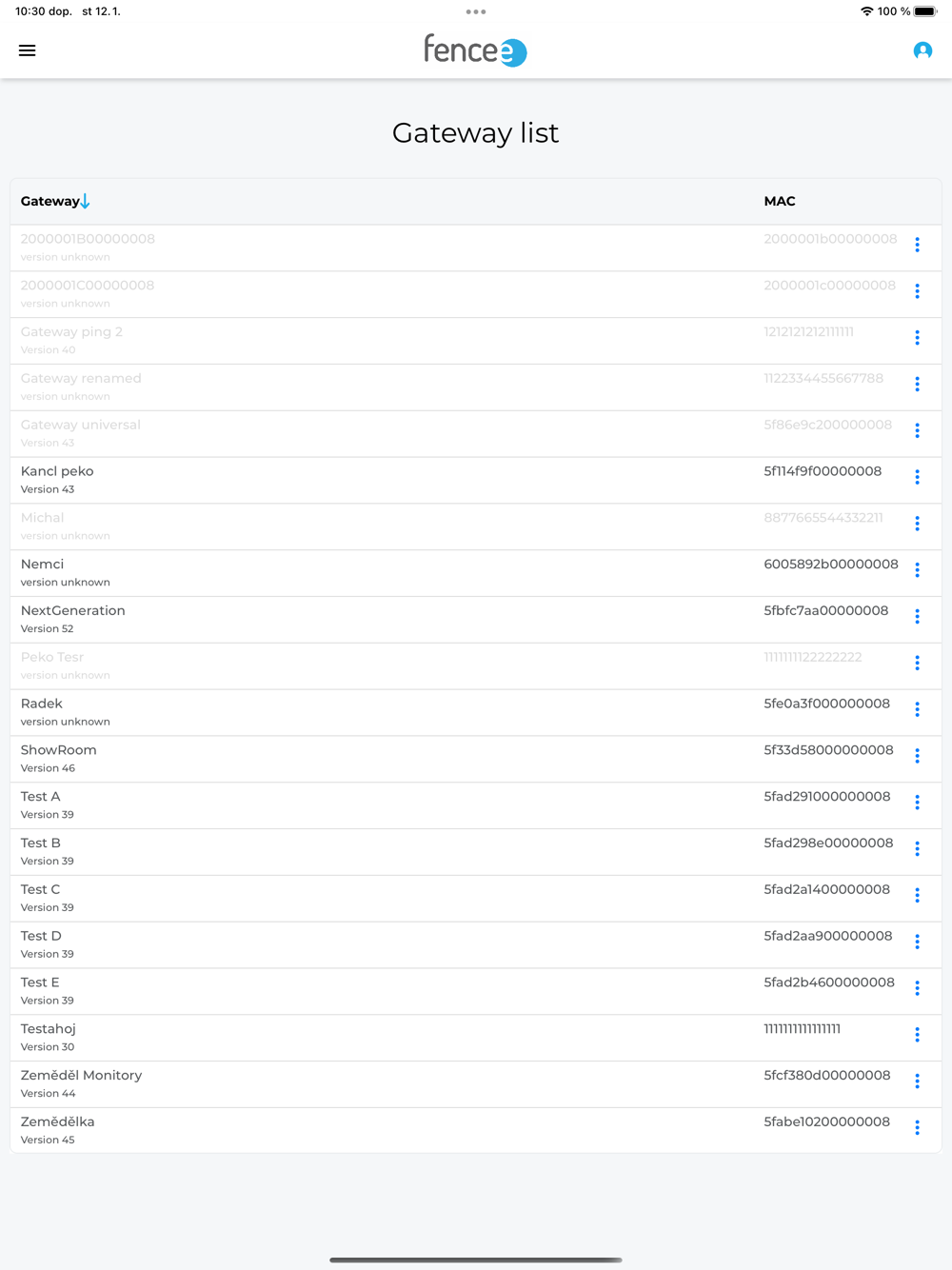The height and width of the screenshot is (1270, 952).
Task: Open three-dot menu for NextGeneration gateway
Action: pos(917,617)
